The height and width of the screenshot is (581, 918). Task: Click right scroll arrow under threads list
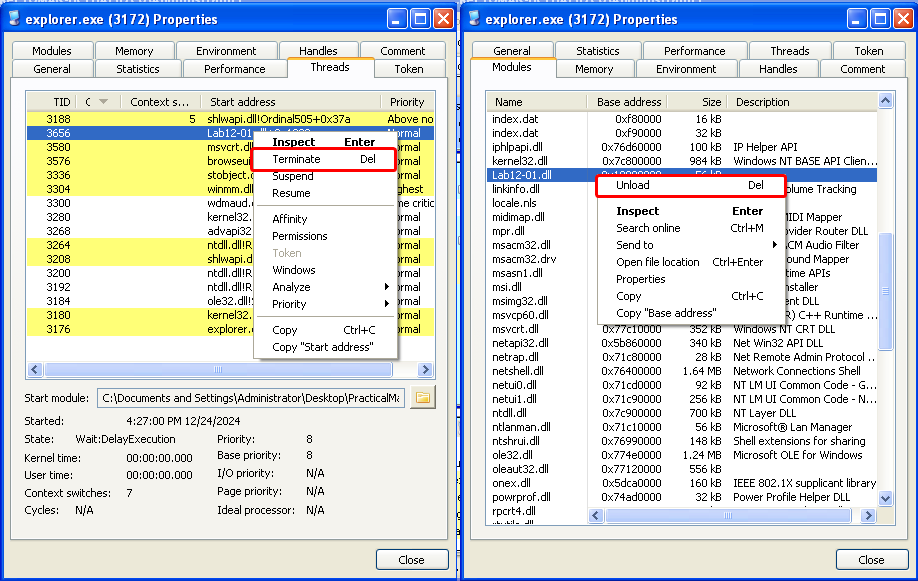pos(425,370)
